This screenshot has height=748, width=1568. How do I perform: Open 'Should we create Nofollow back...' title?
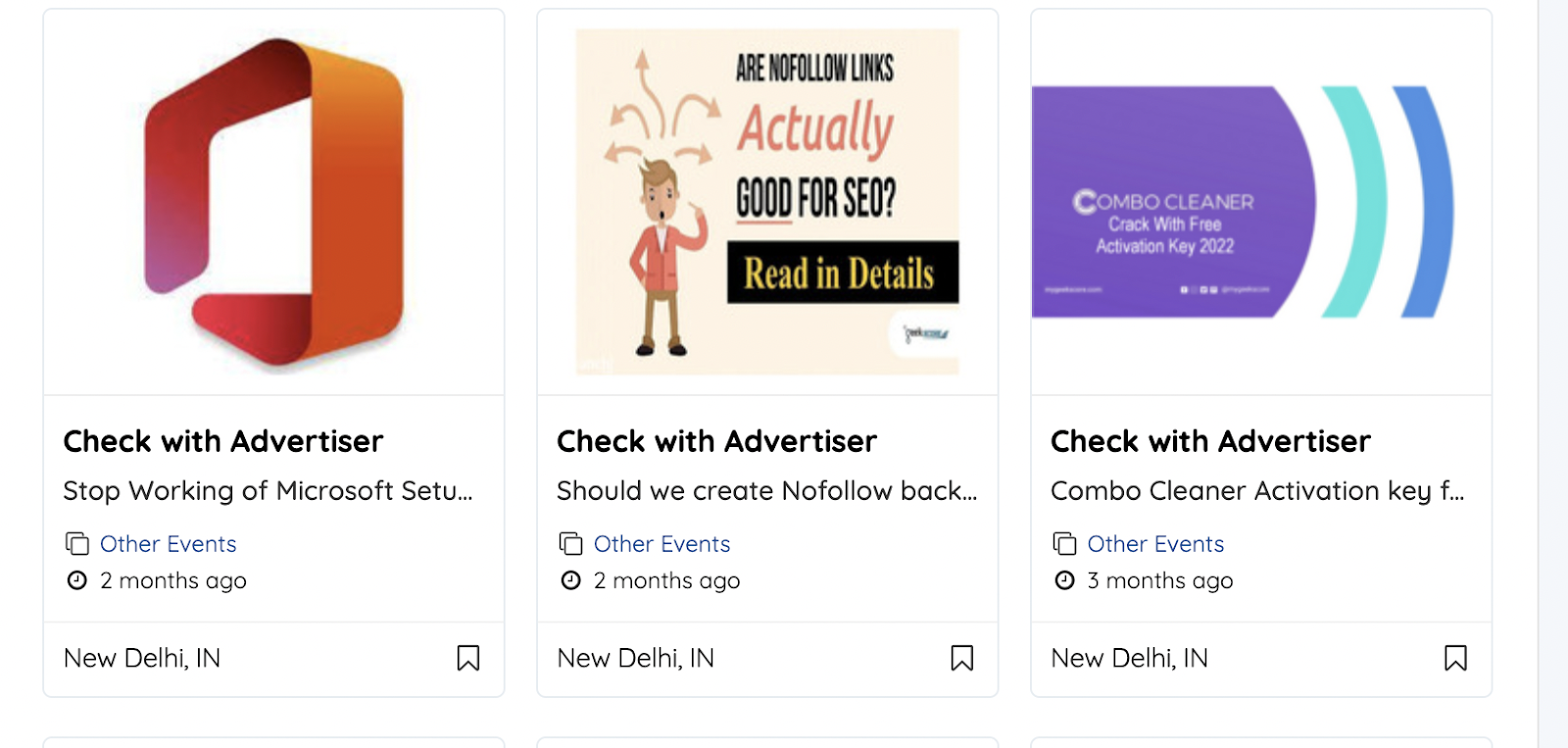767,490
